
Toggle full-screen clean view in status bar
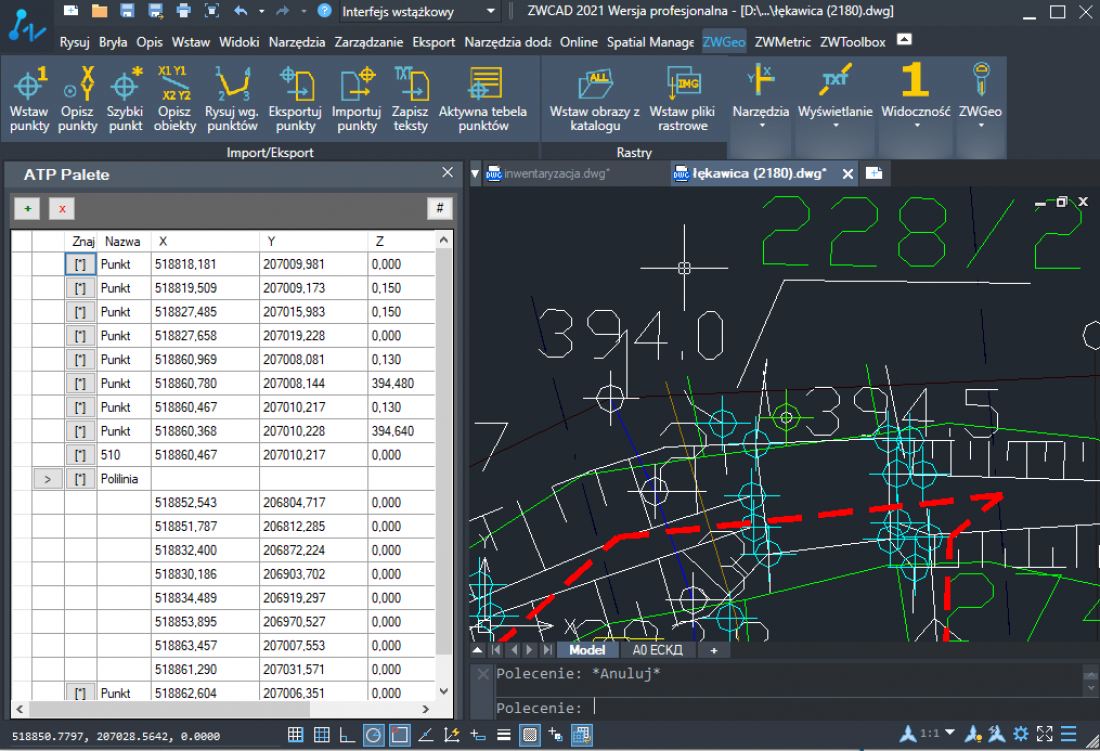[x=1045, y=733]
